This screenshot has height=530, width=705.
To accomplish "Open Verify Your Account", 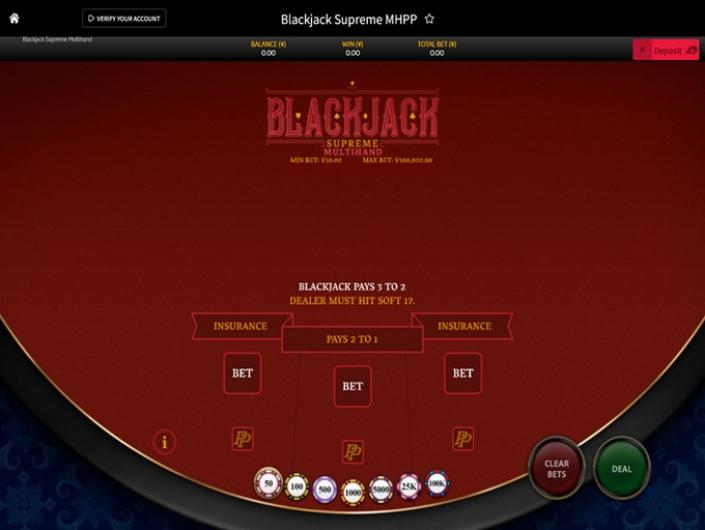I will [x=124, y=18].
